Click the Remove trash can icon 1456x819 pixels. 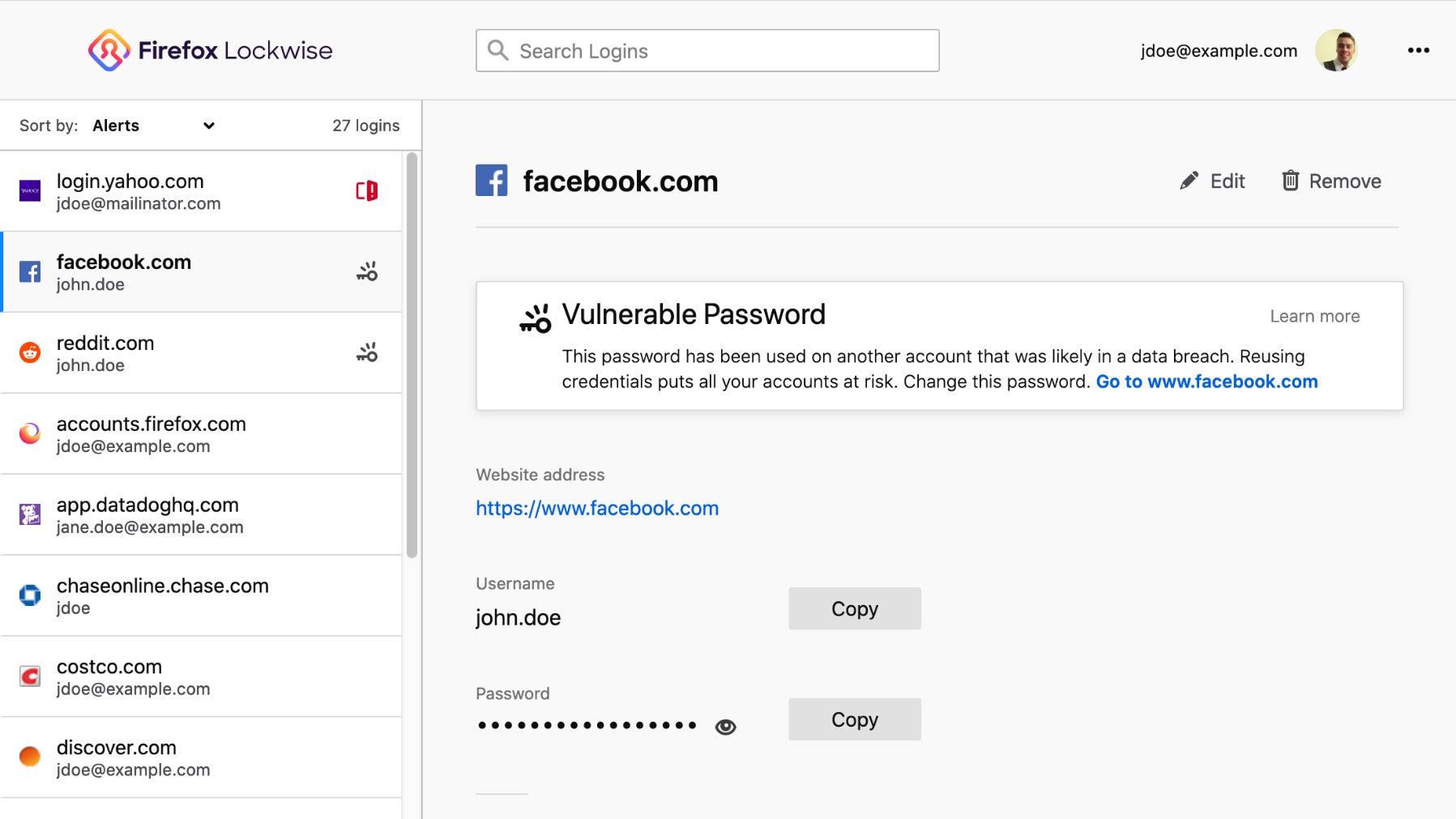pos(1291,181)
